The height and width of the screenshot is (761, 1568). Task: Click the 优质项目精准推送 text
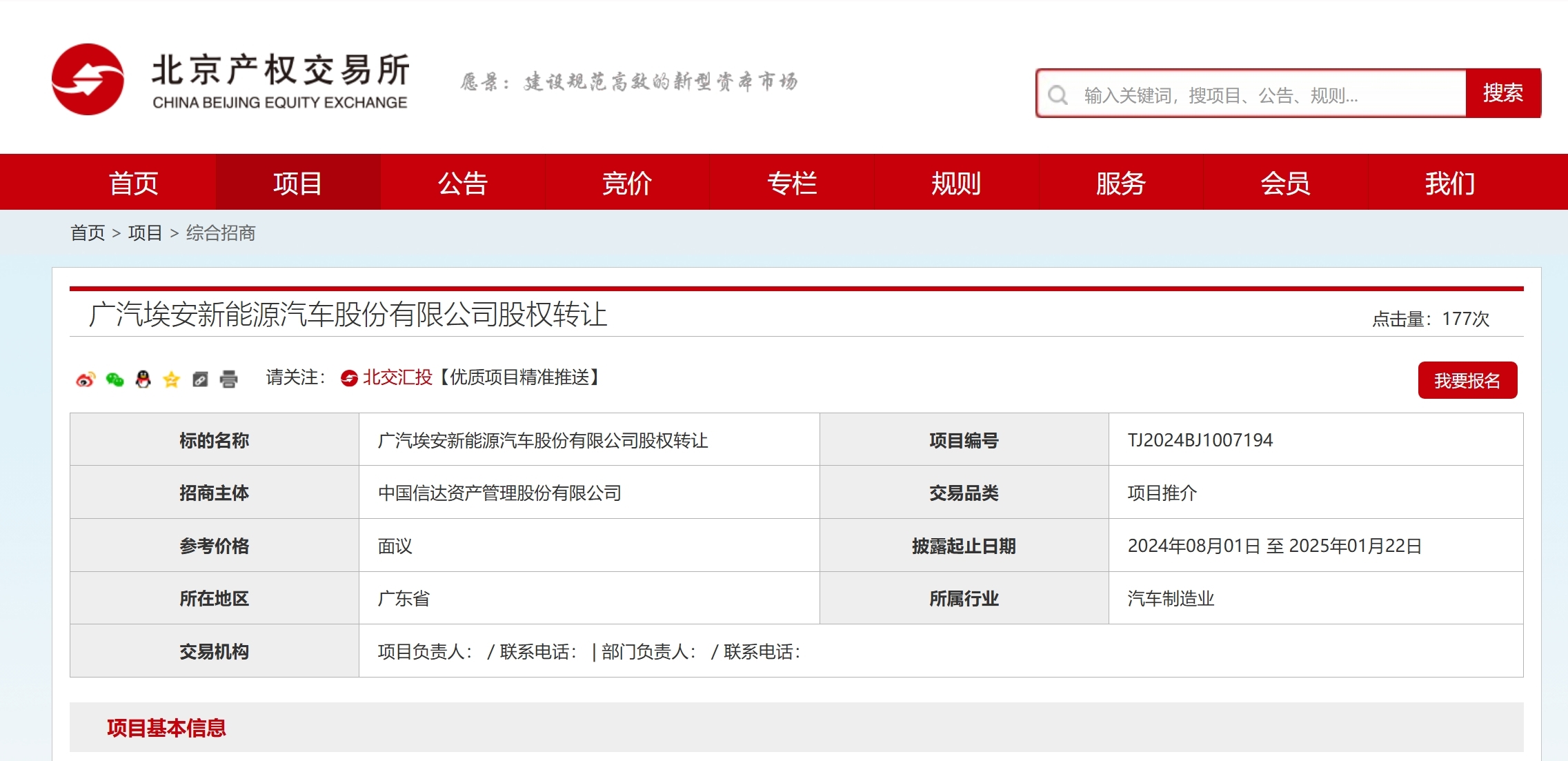pos(519,377)
